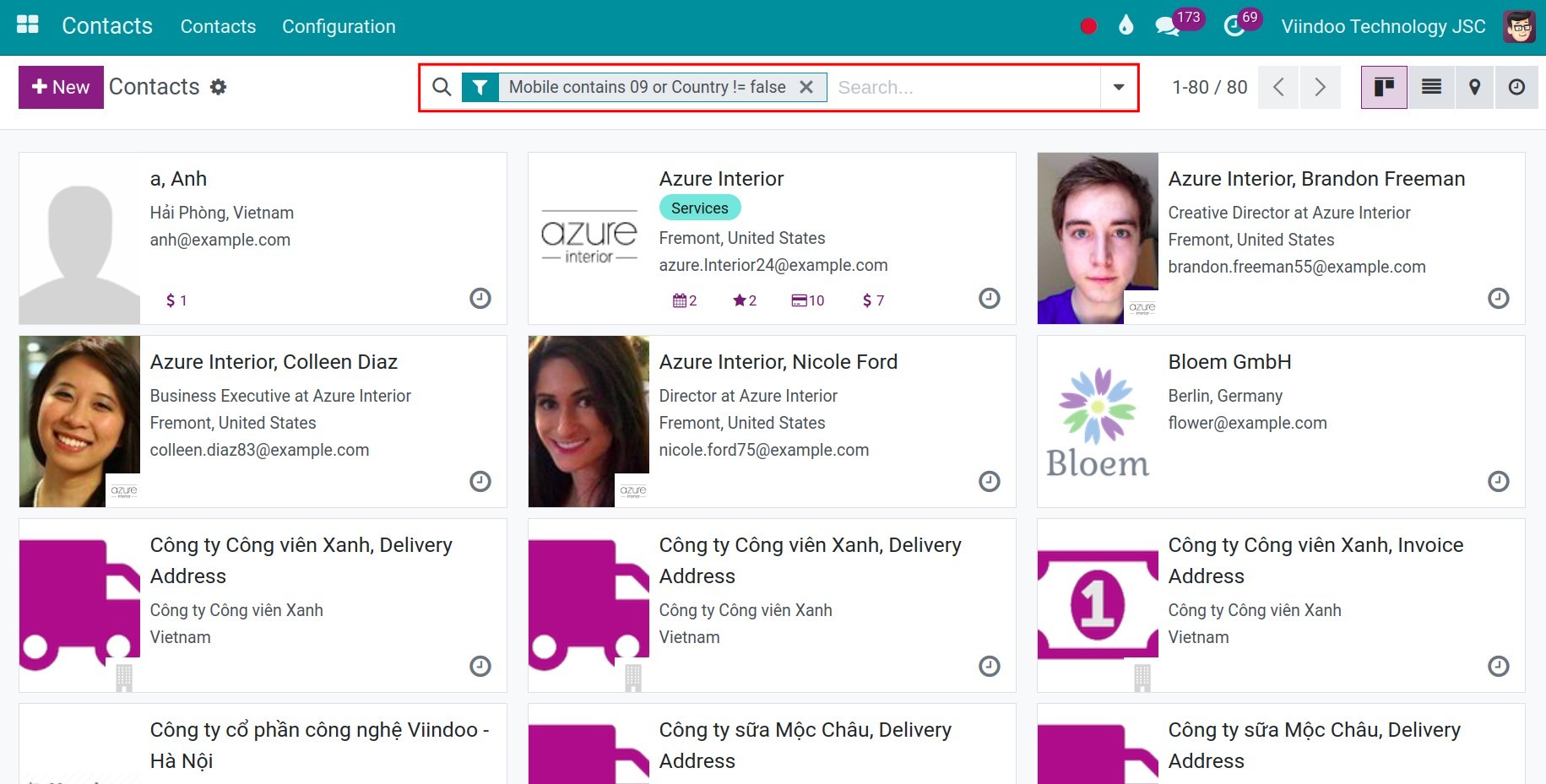
Task: Click the card icon 10 on Azure Interior
Action: pos(808,300)
